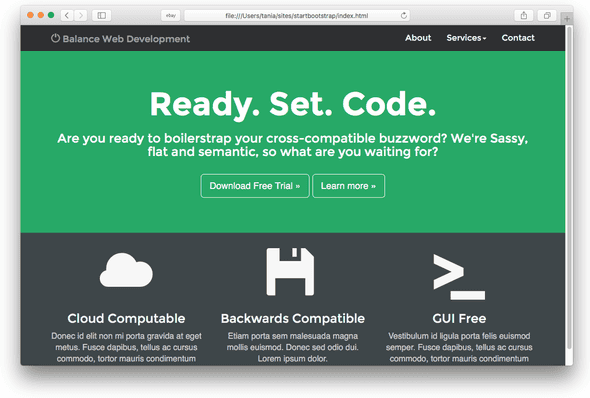Click the browser back arrow button
The height and width of the screenshot is (398, 590).
[x=67, y=15]
